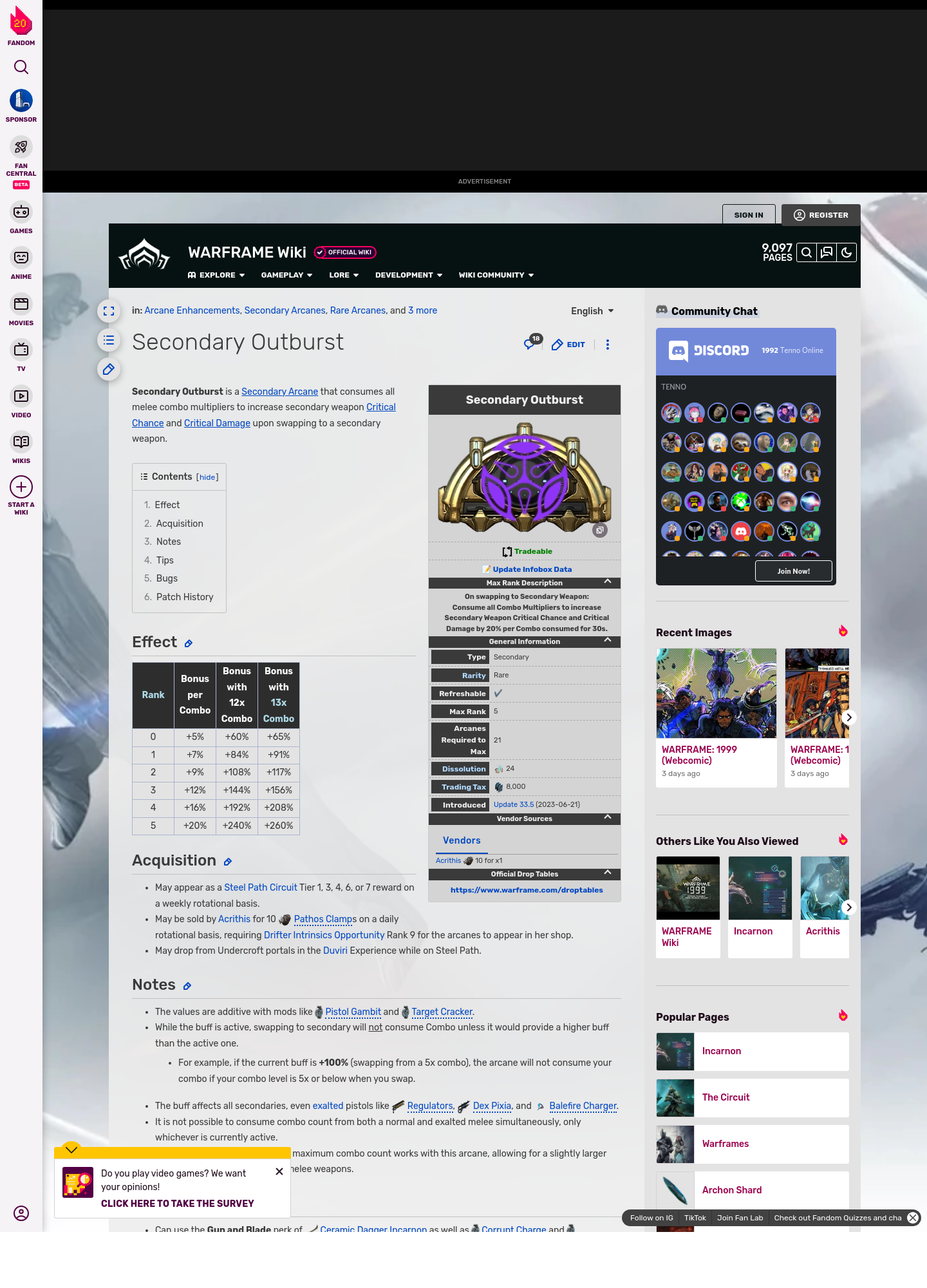
Task: Open the Lore dropdown menu
Action: point(344,275)
